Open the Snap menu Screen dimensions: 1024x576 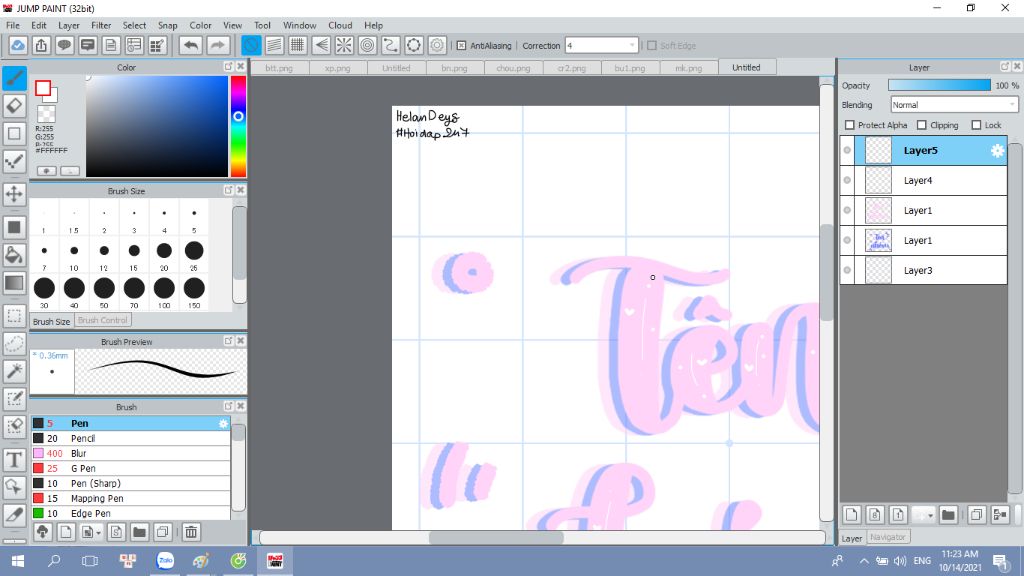167,25
